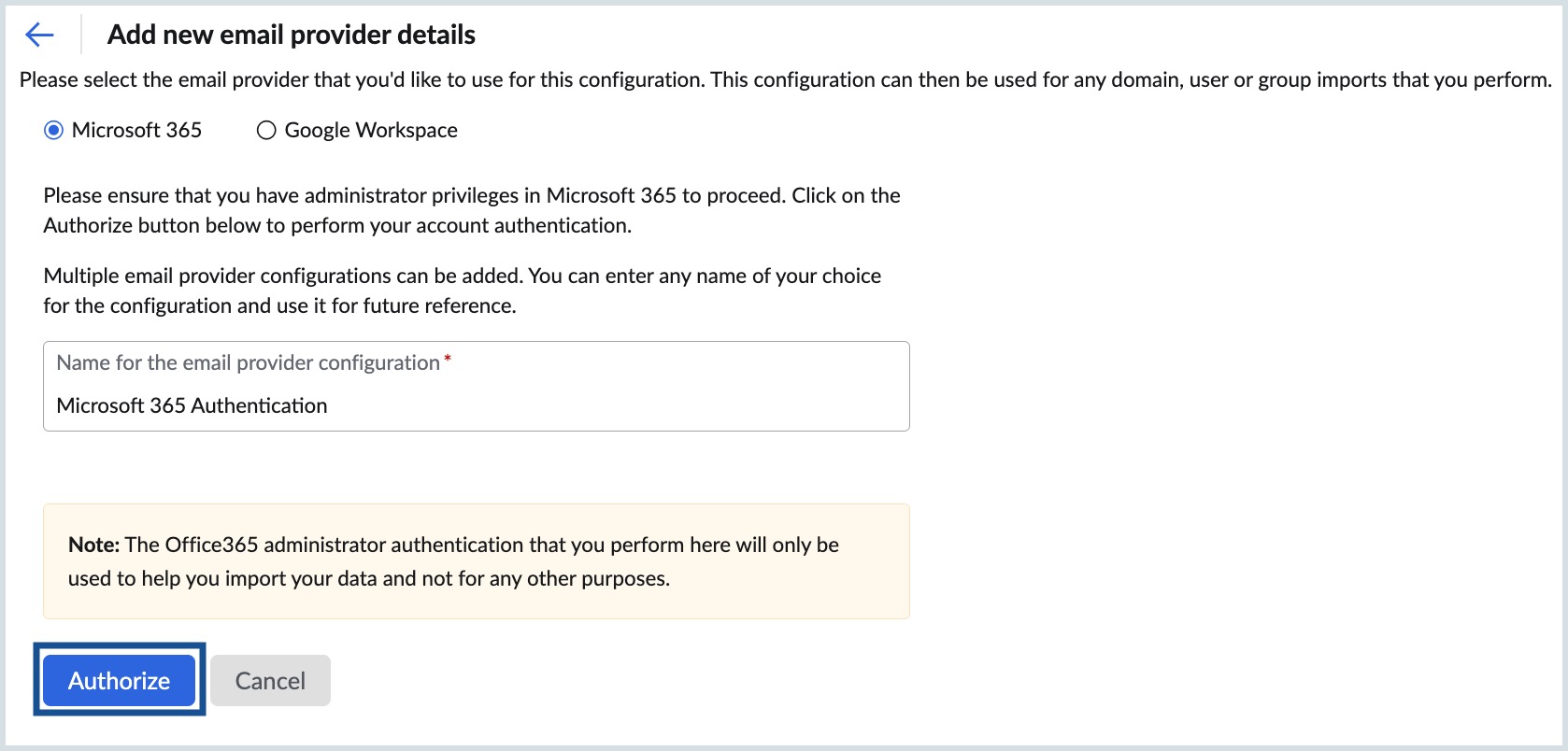The height and width of the screenshot is (751, 1568).
Task: Click the red required asterisk marker
Action: 448,360
